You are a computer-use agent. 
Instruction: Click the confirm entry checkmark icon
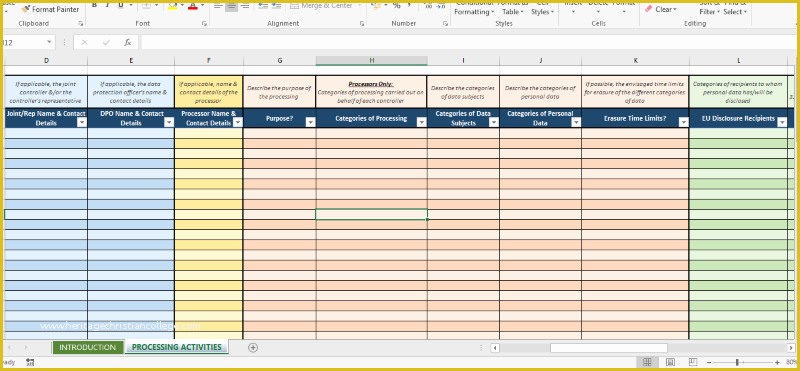pyautogui.click(x=106, y=42)
